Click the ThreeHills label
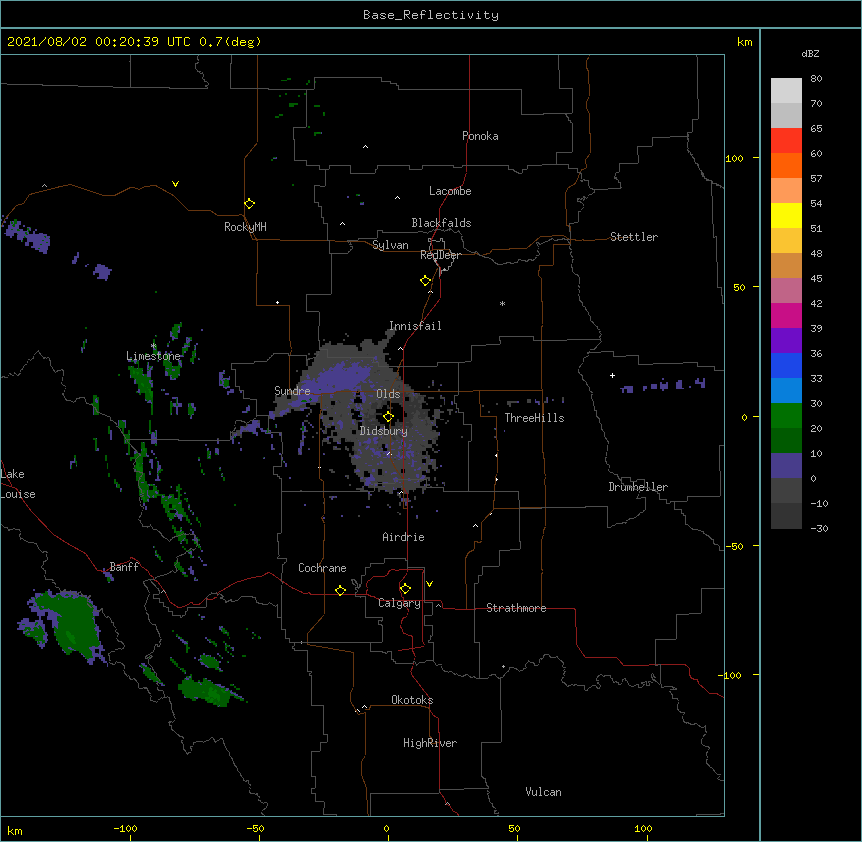Viewport: 862px width, 842px height. (x=534, y=418)
